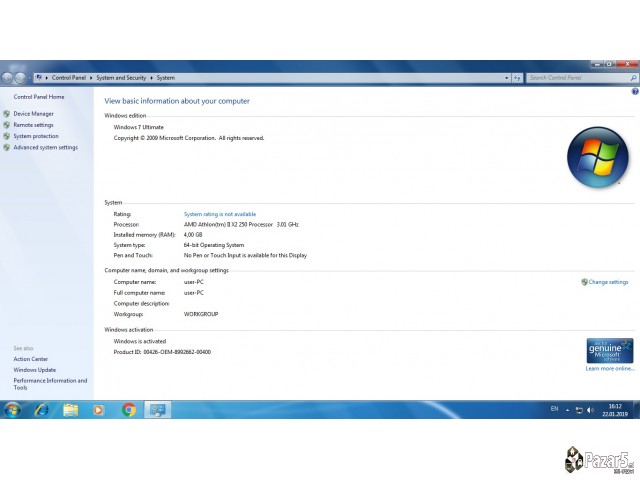Open the 'System rating is not available' link
This screenshot has height=480, width=640.
(x=220, y=214)
